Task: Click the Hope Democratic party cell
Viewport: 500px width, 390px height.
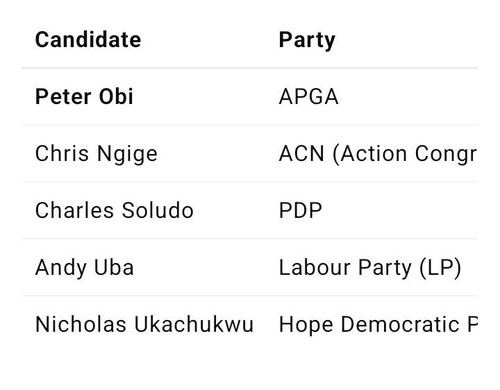Action: pyautogui.click(x=378, y=325)
